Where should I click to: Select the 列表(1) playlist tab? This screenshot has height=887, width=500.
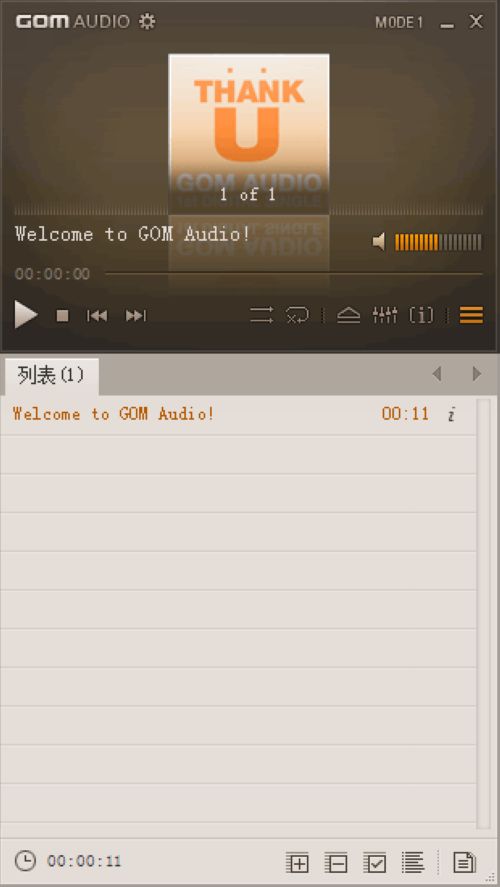[51, 376]
